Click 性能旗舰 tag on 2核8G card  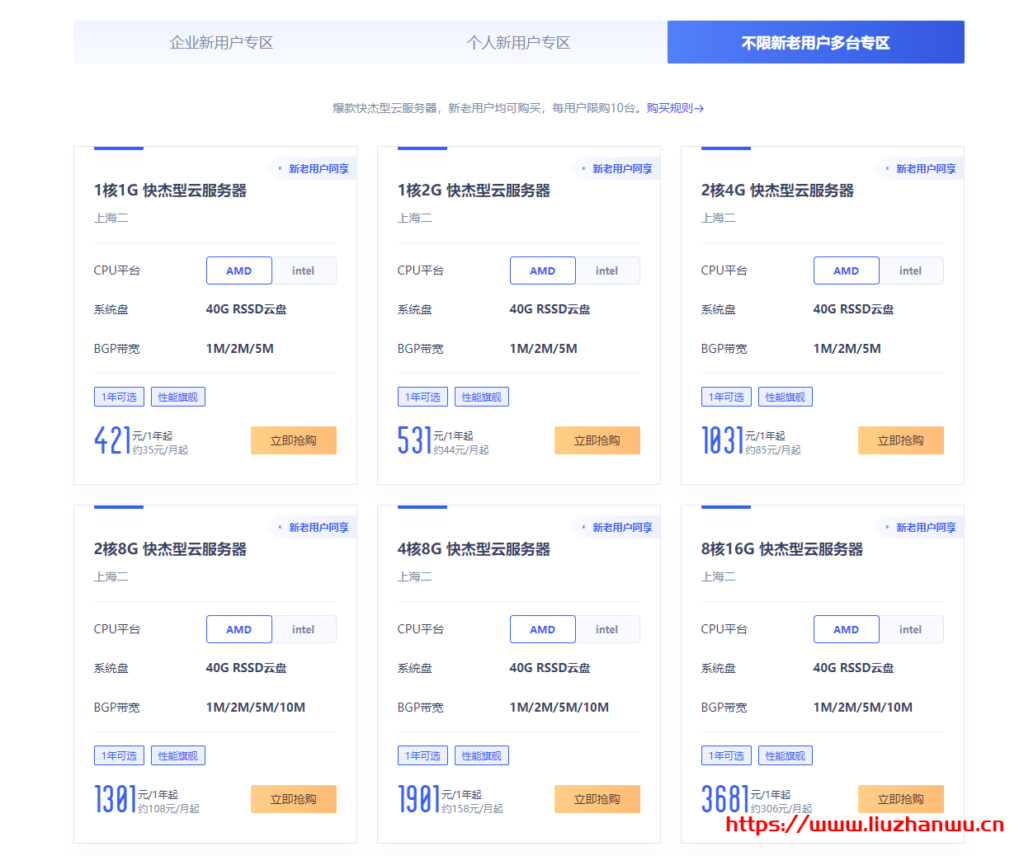(x=178, y=755)
